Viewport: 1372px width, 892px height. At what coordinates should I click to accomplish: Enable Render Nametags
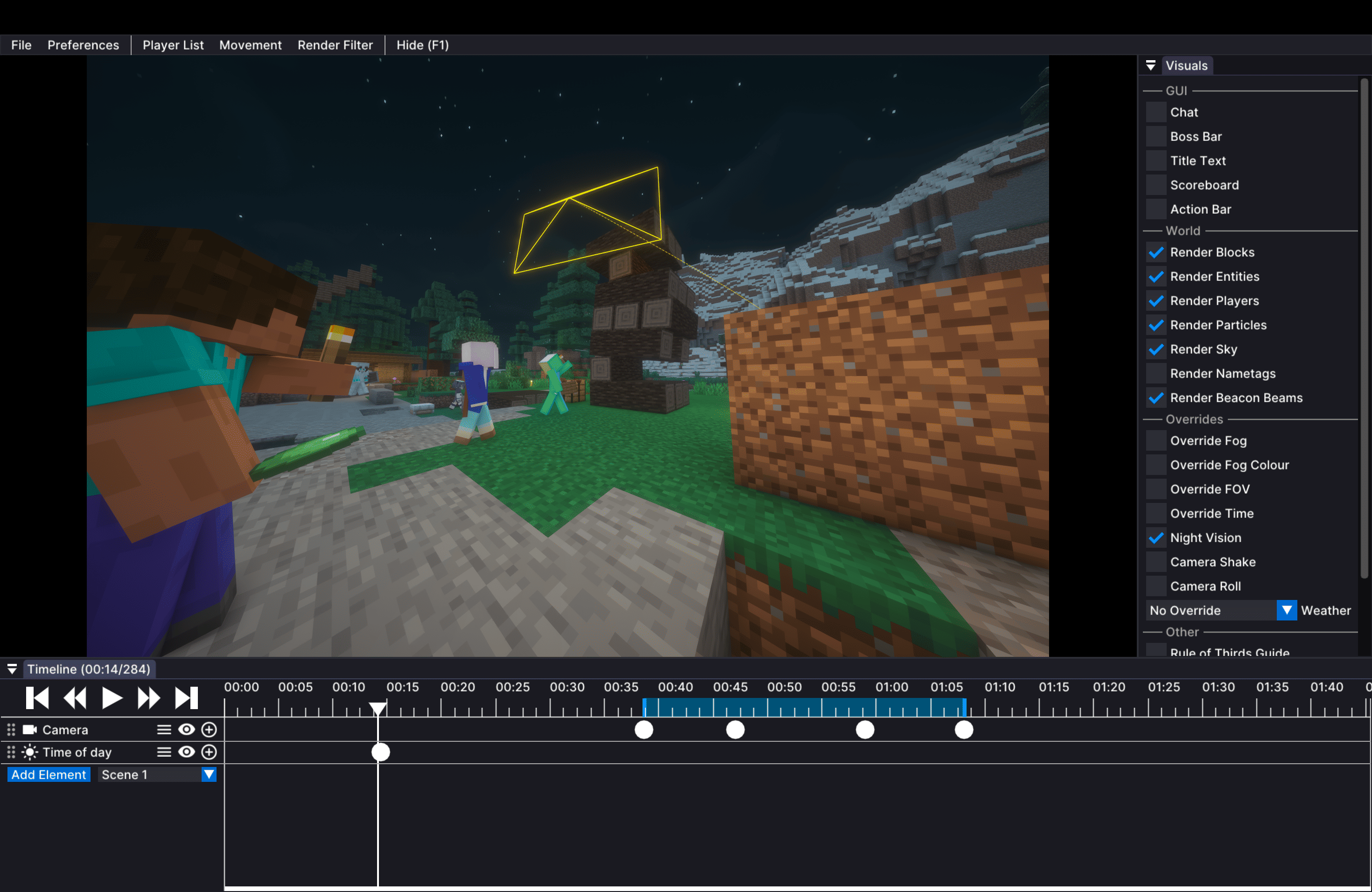tap(1156, 373)
